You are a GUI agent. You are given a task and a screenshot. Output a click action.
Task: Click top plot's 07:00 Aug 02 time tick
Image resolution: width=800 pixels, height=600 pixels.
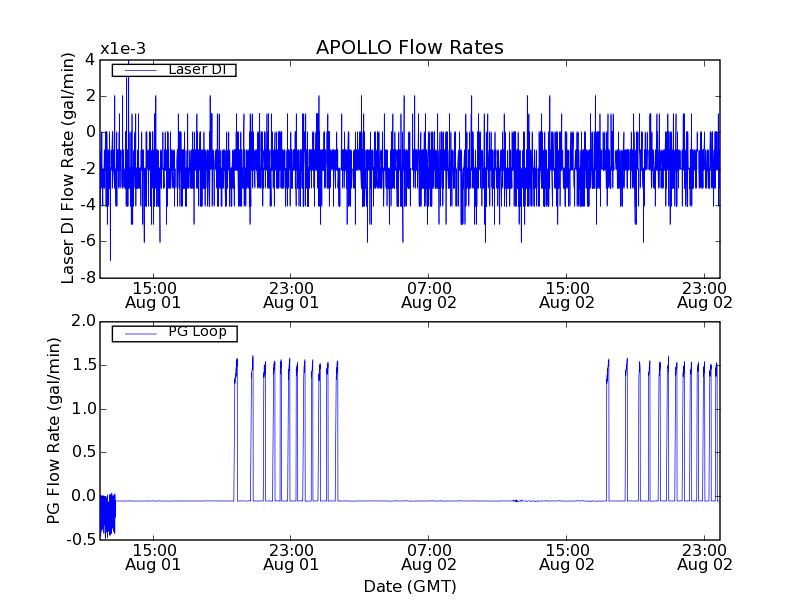[428, 294]
